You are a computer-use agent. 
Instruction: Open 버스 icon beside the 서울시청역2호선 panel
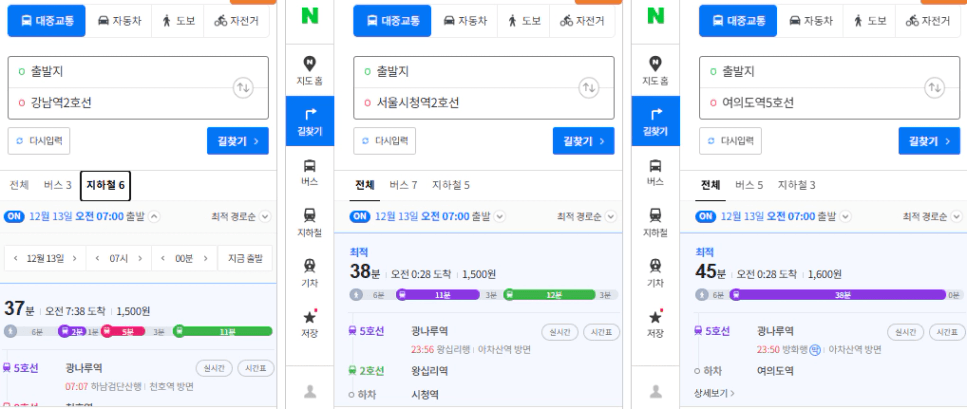[310, 171]
